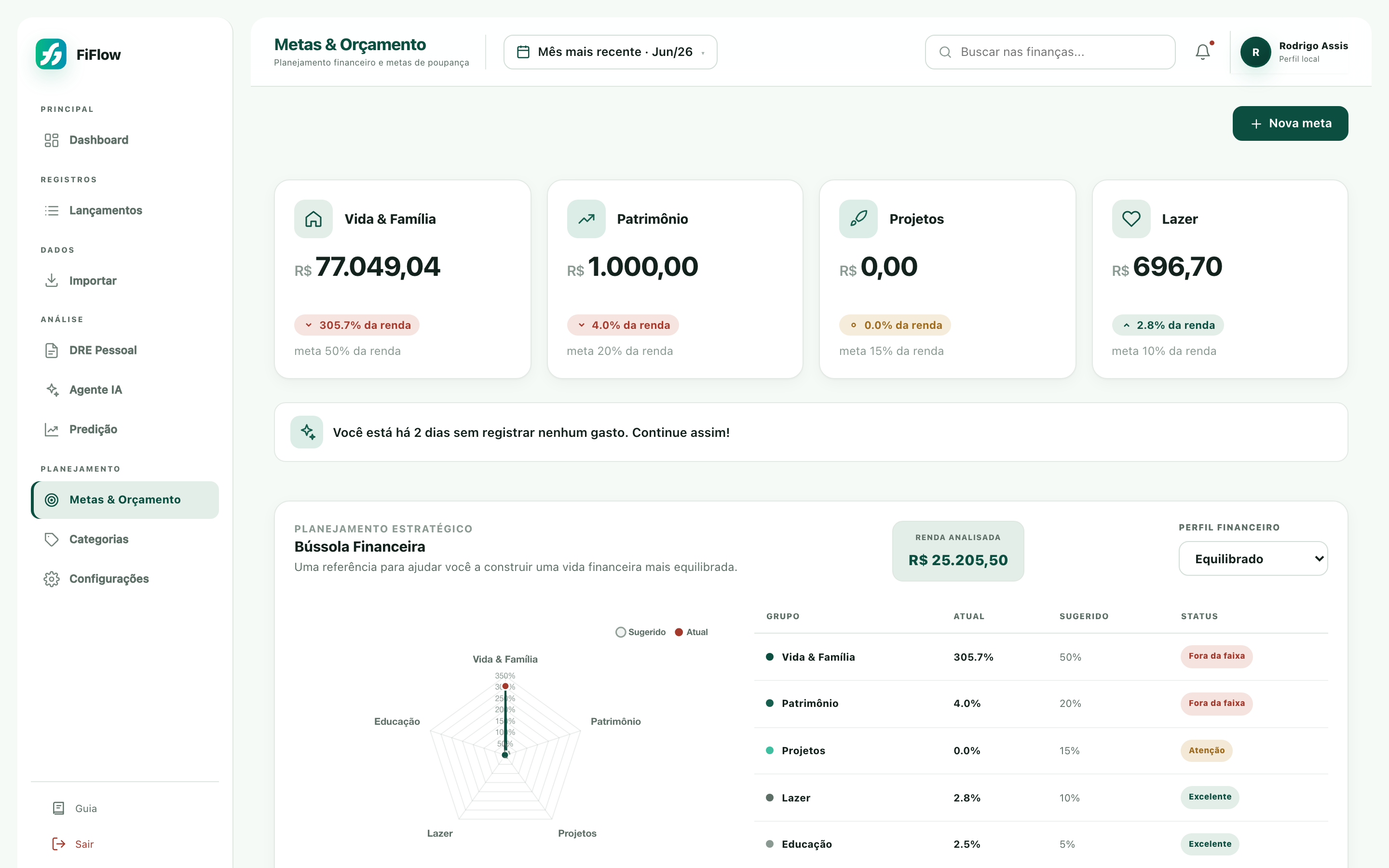Click the Metas & Orçamento target icon
The image size is (1389, 868).
click(52, 500)
